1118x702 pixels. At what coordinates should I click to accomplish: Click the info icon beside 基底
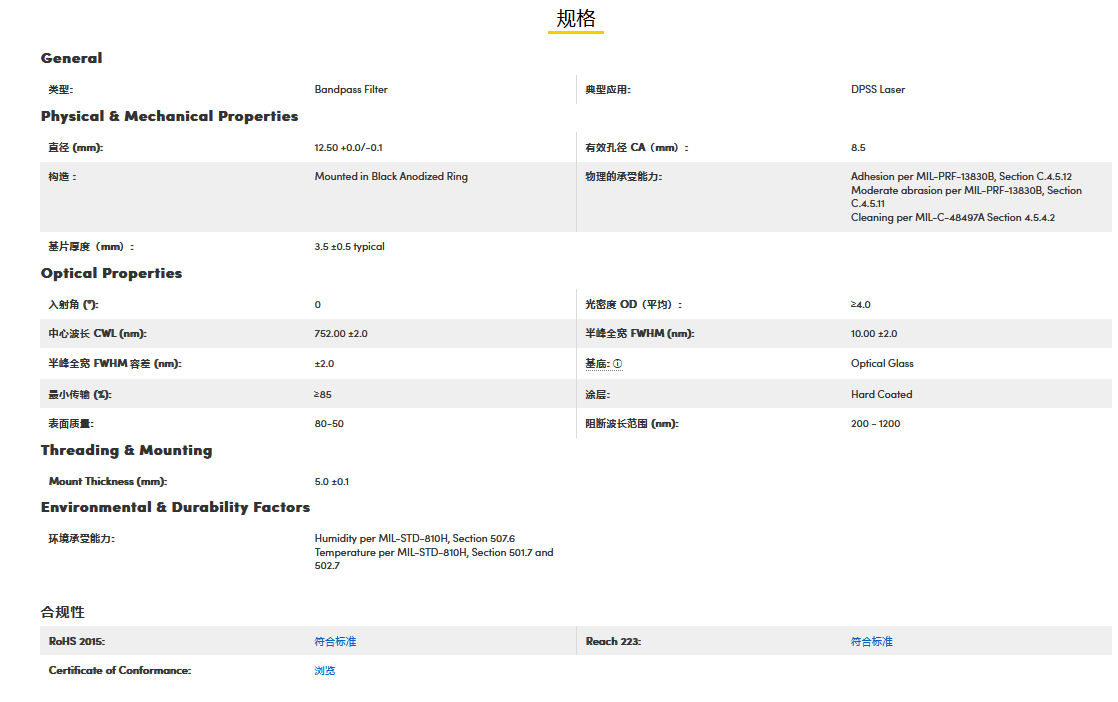pos(617,364)
